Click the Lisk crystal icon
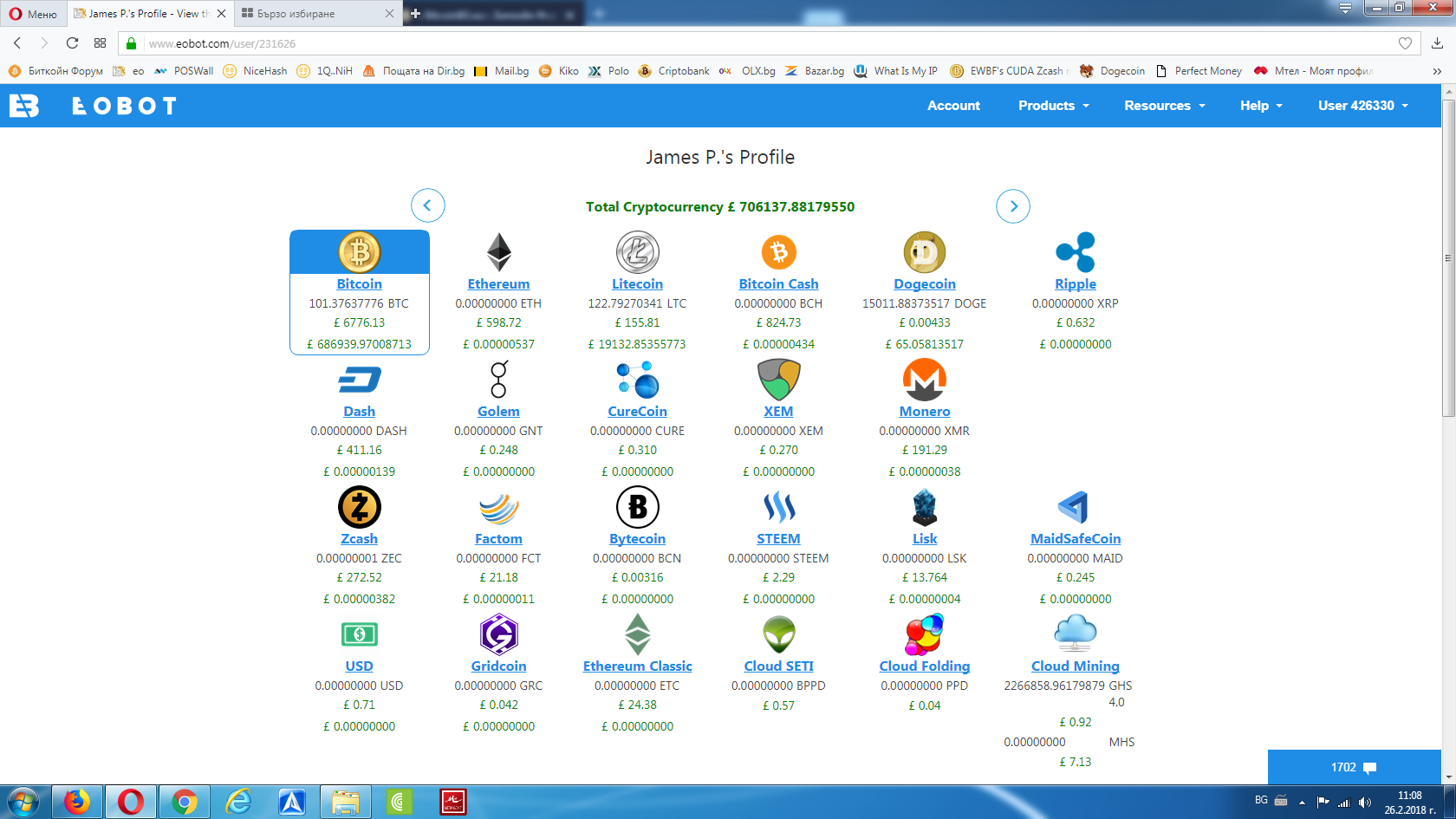Image resolution: width=1456 pixels, height=819 pixels. click(x=924, y=507)
